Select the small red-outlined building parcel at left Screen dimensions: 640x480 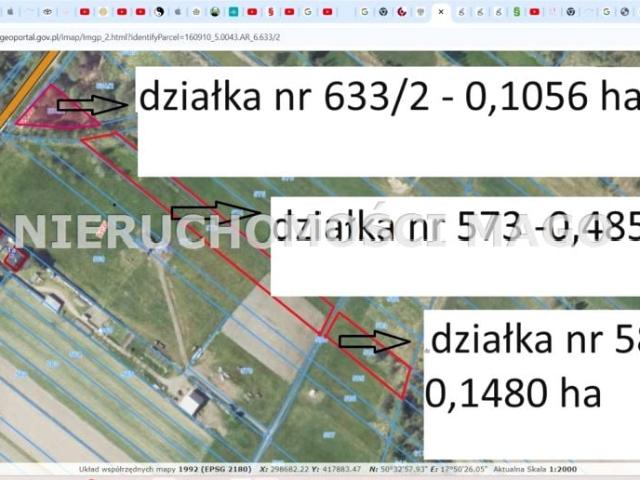pos(16,258)
